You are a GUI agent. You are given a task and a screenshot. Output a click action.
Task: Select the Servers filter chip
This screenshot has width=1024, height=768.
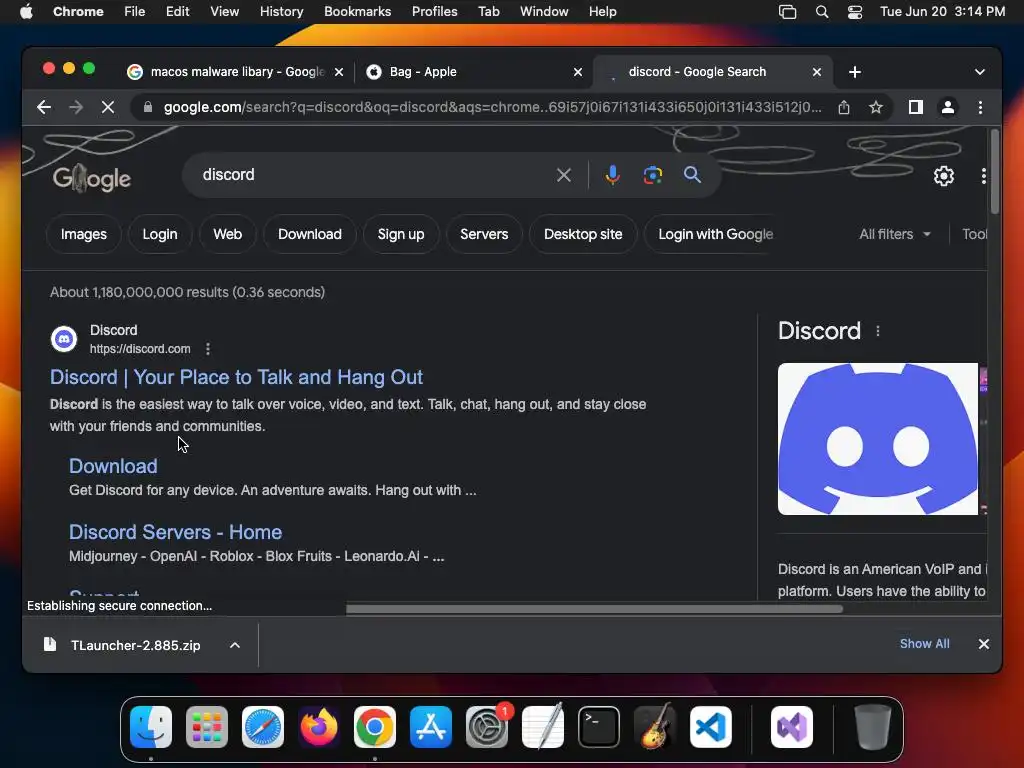(484, 234)
